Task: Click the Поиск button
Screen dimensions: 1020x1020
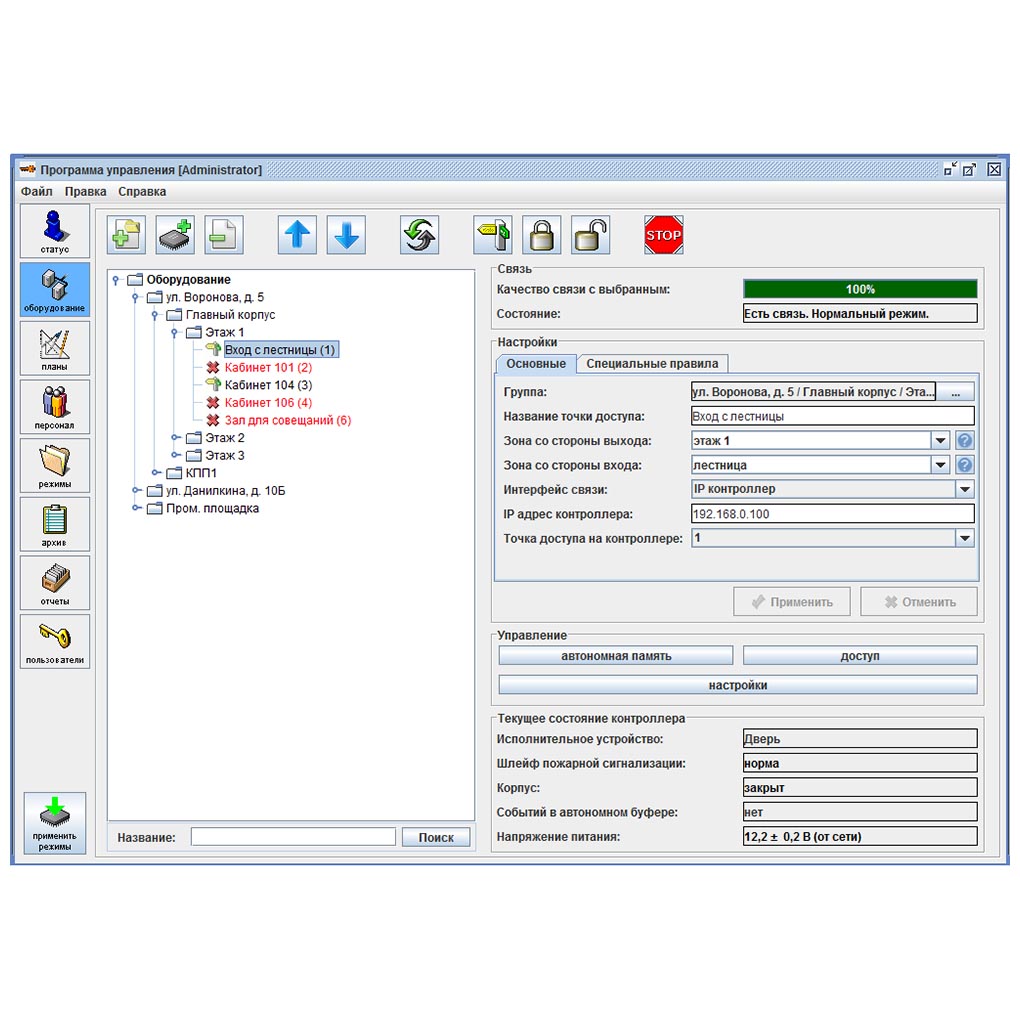Action: [x=436, y=838]
